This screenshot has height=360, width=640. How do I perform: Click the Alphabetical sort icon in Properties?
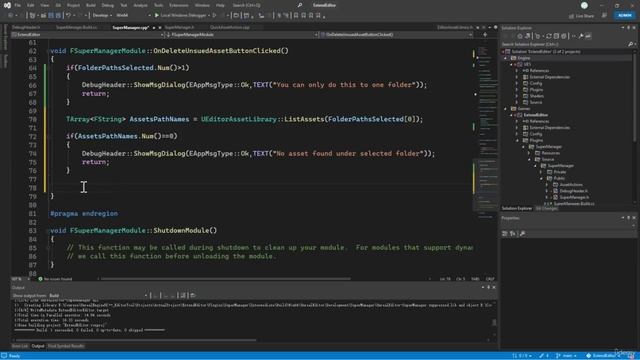pos(513,233)
